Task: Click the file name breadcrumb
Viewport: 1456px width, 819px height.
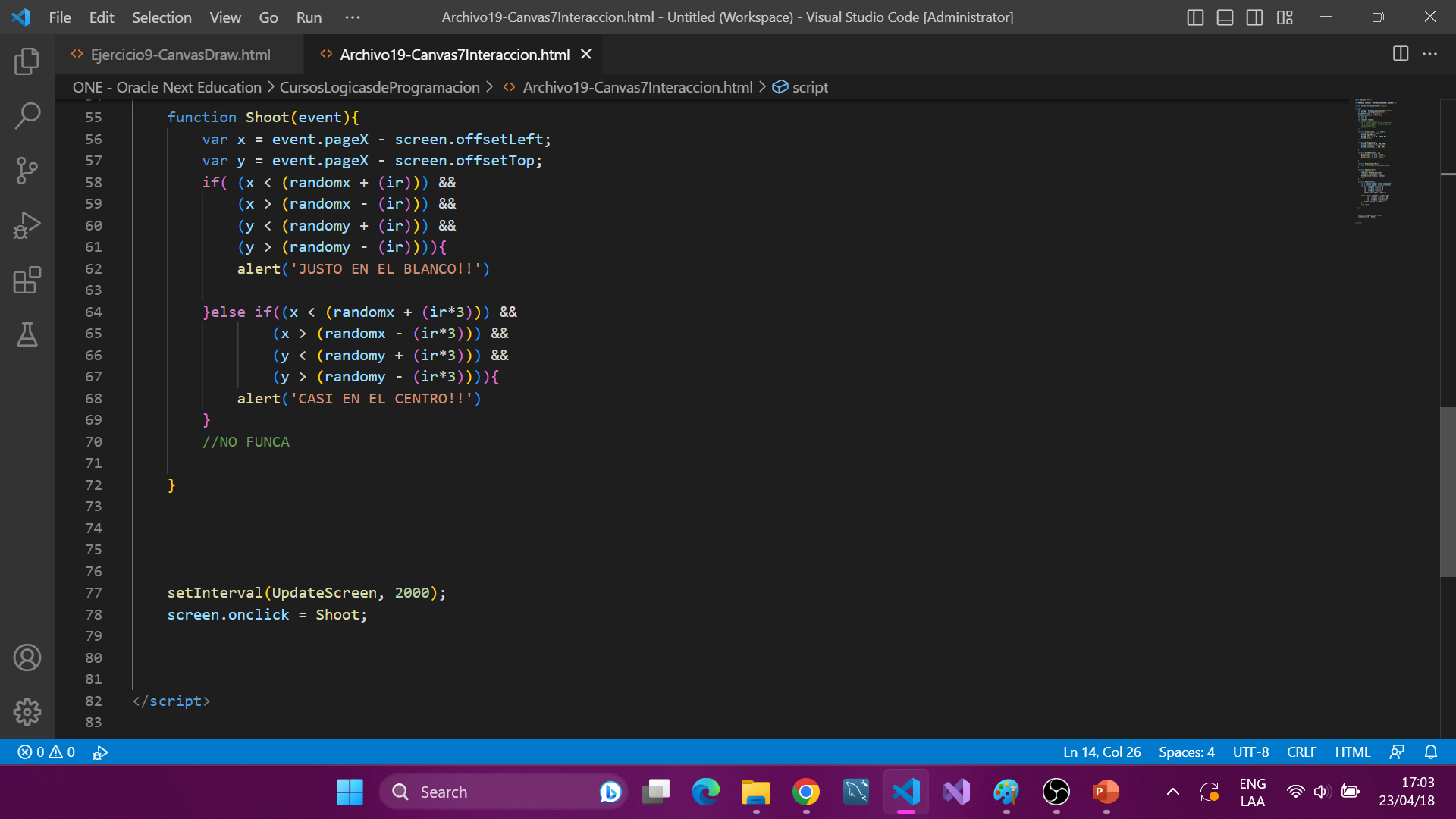Action: (x=638, y=87)
